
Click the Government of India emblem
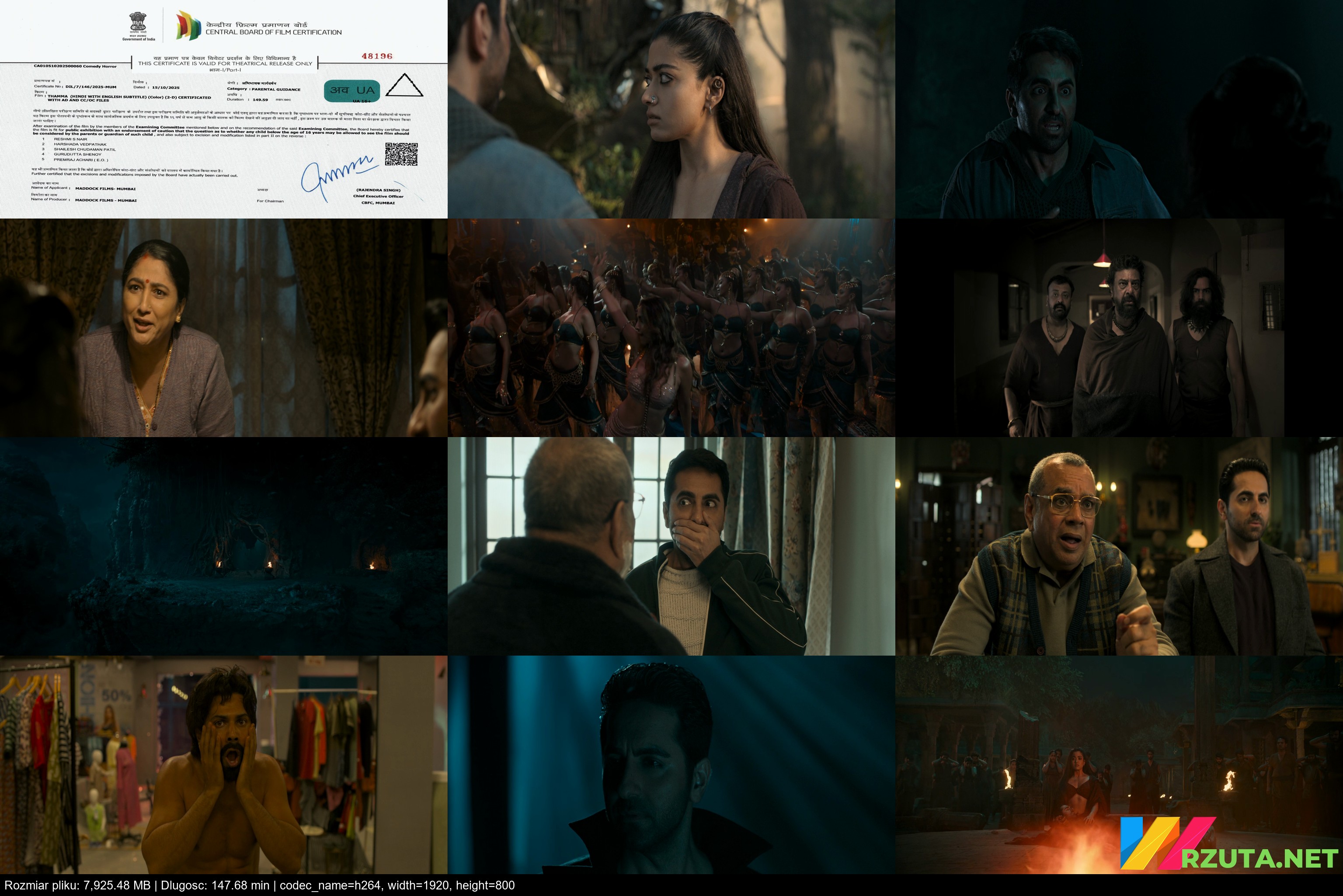[138, 23]
